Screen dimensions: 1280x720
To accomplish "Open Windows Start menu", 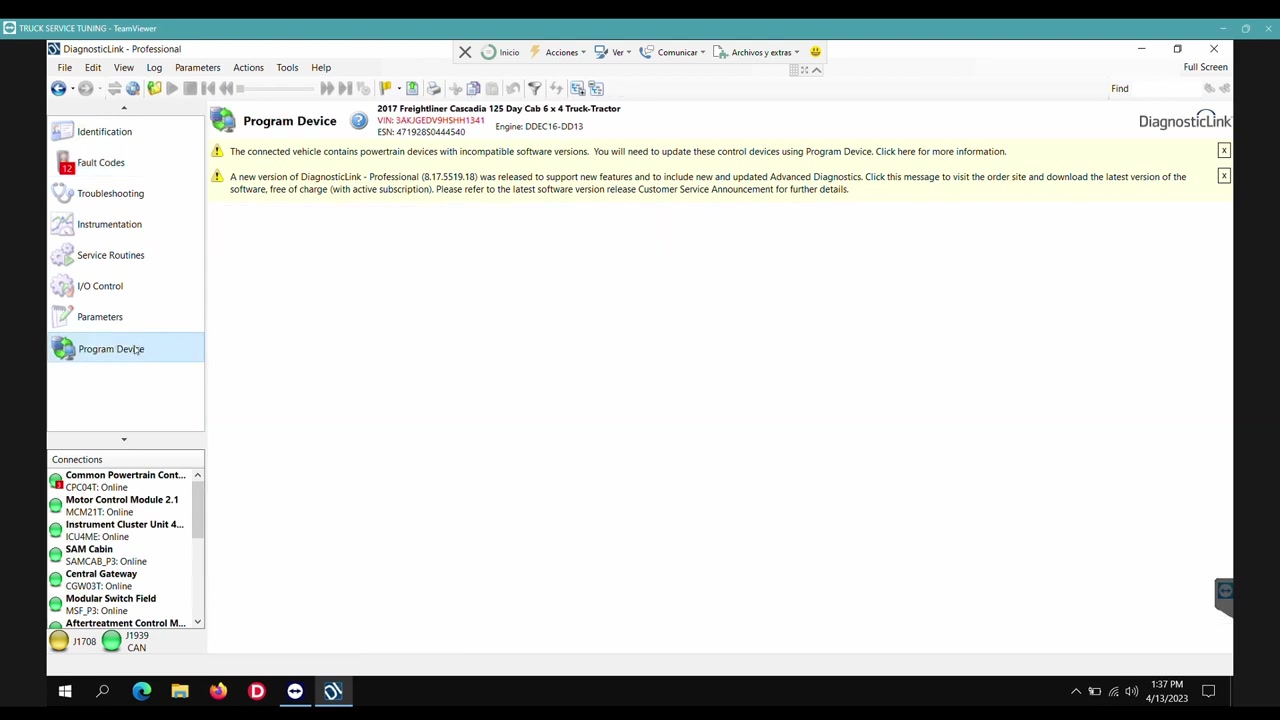I will tap(65, 691).
